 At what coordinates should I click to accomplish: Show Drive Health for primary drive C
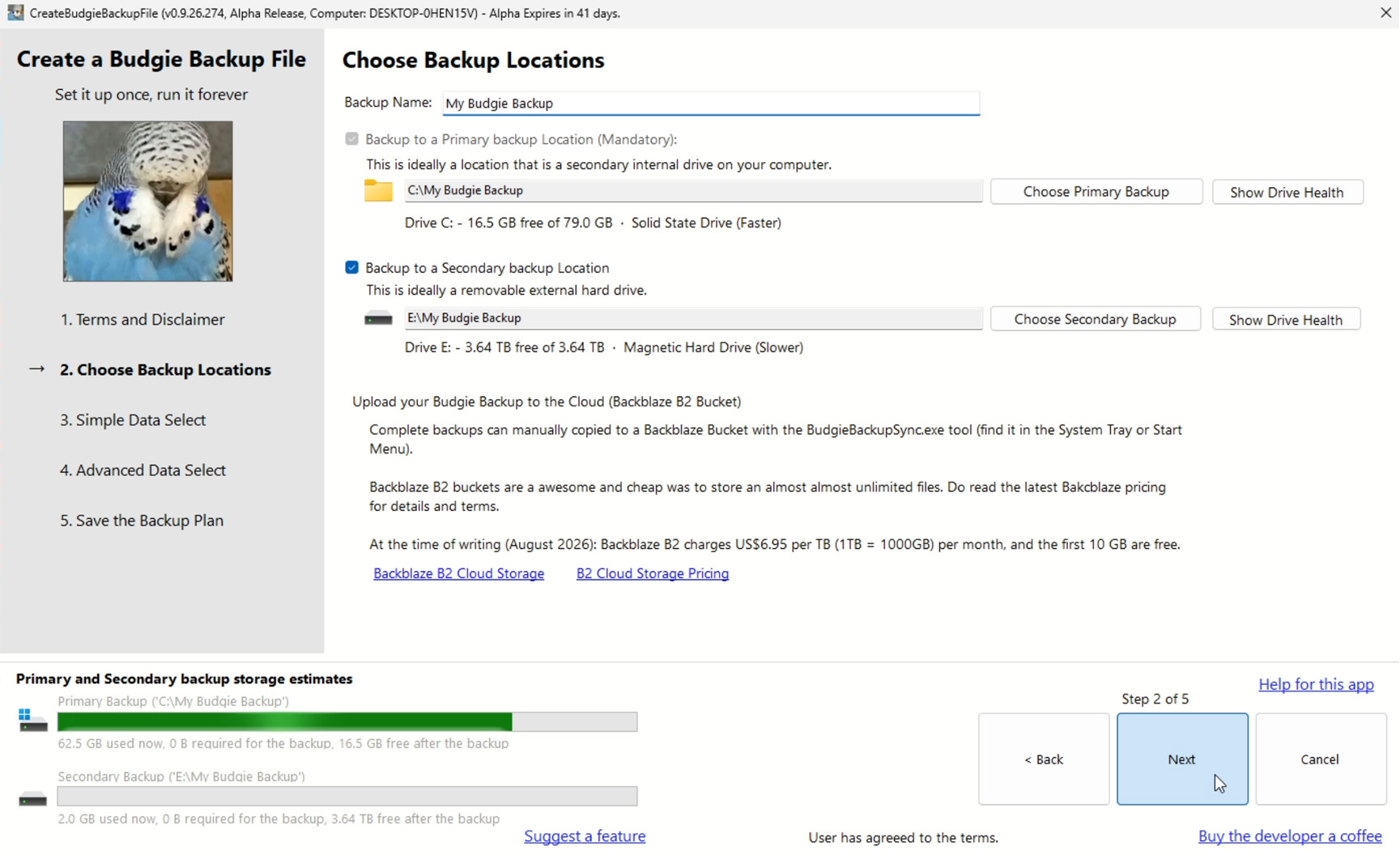point(1287,192)
